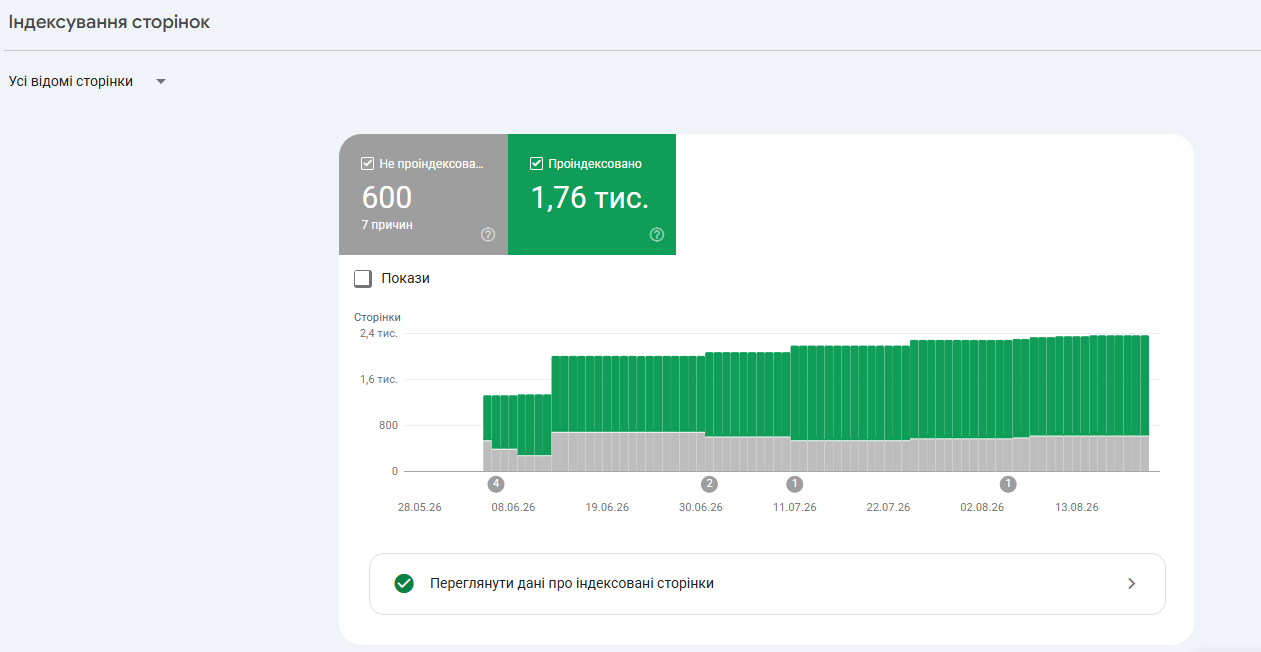Click the help icon on Проіндексовано card
This screenshot has height=652, width=1261.
click(x=657, y=235)
